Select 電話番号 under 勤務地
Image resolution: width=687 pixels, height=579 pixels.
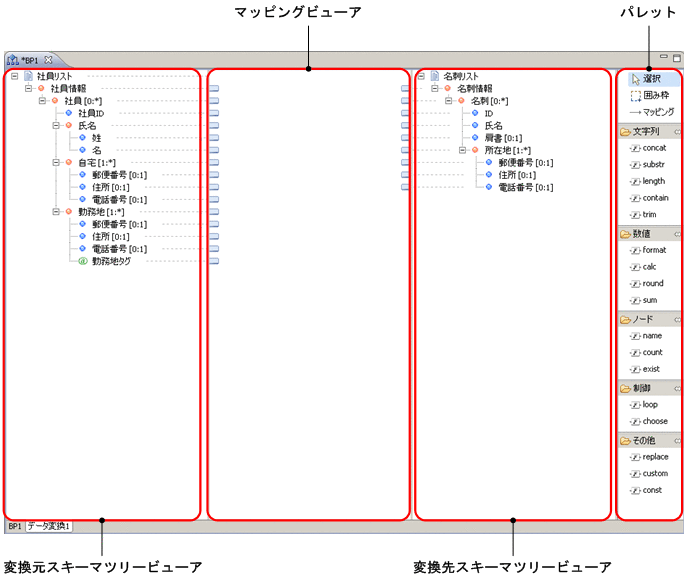pyautogui.click(x=120, y=249)
